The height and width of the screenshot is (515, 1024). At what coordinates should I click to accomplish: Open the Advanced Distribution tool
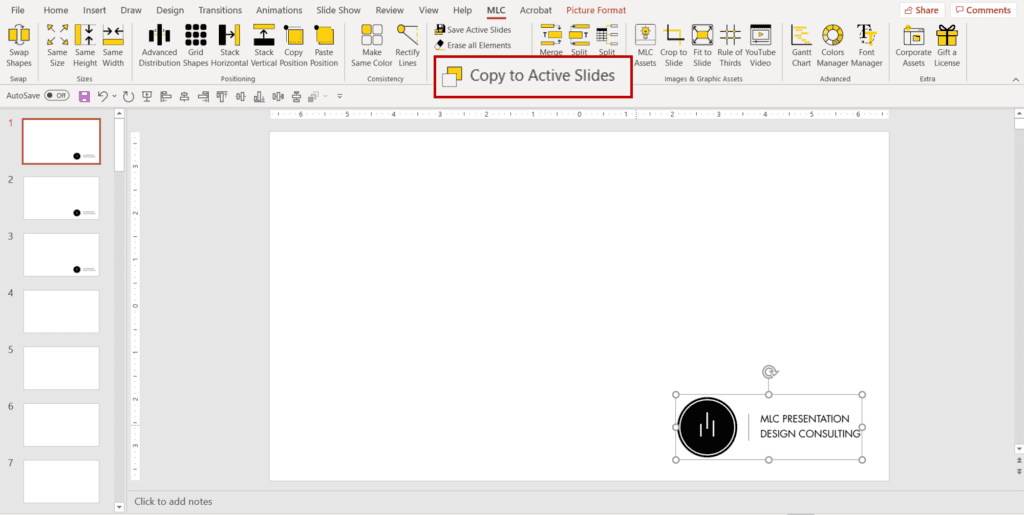159,45
